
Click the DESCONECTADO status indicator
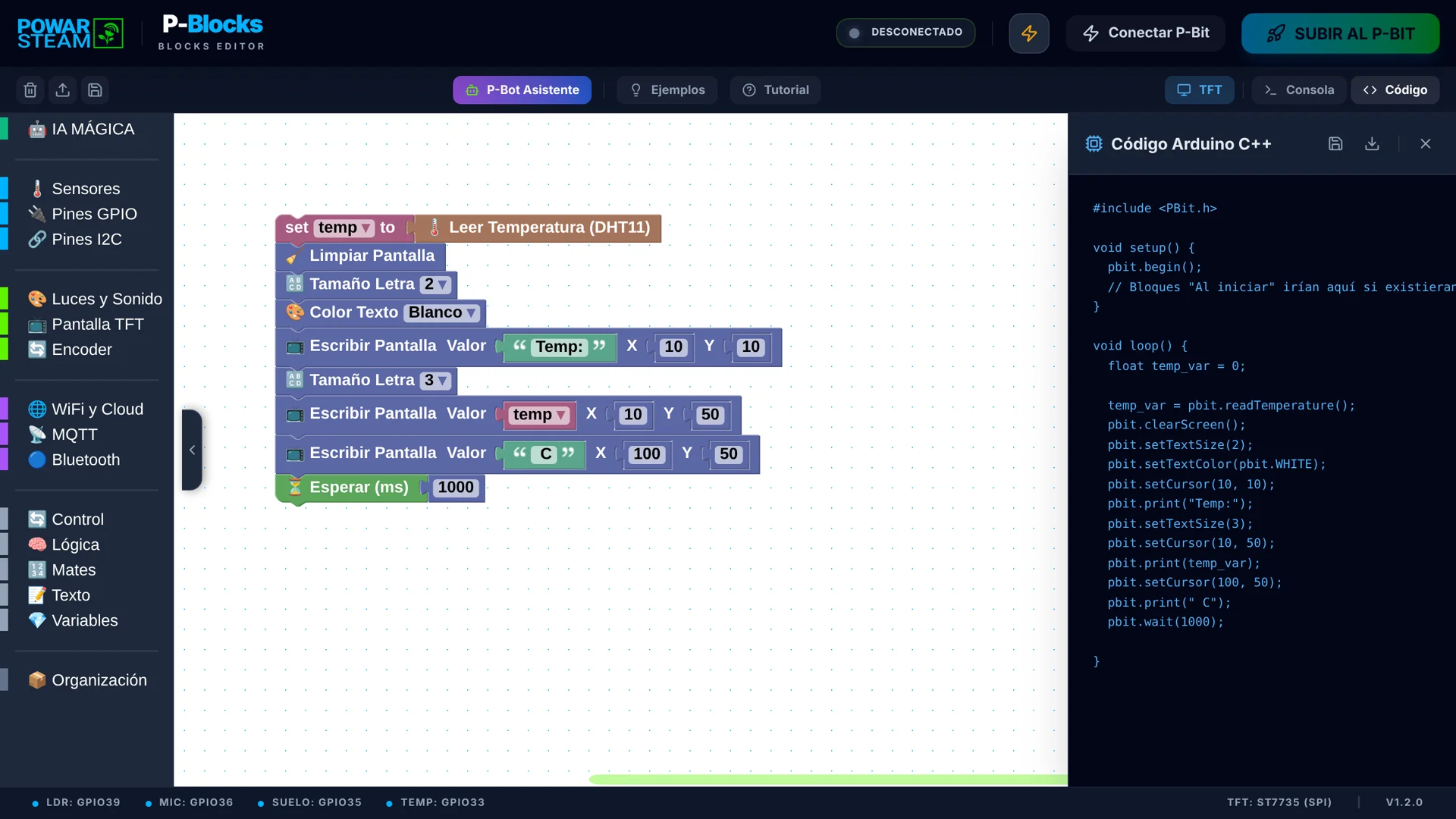(905, 33)
